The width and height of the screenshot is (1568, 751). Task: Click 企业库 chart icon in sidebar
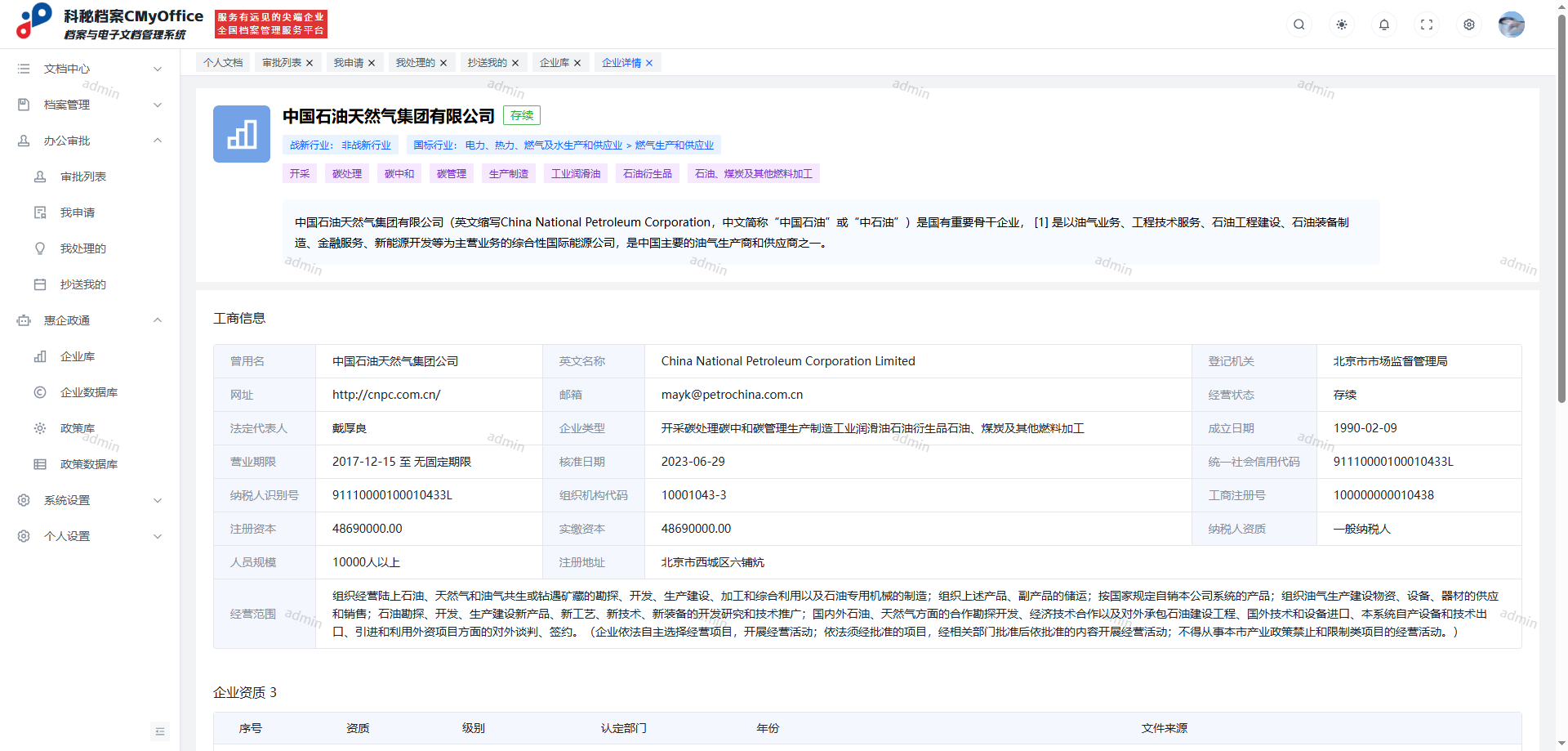tap(40, 356)
